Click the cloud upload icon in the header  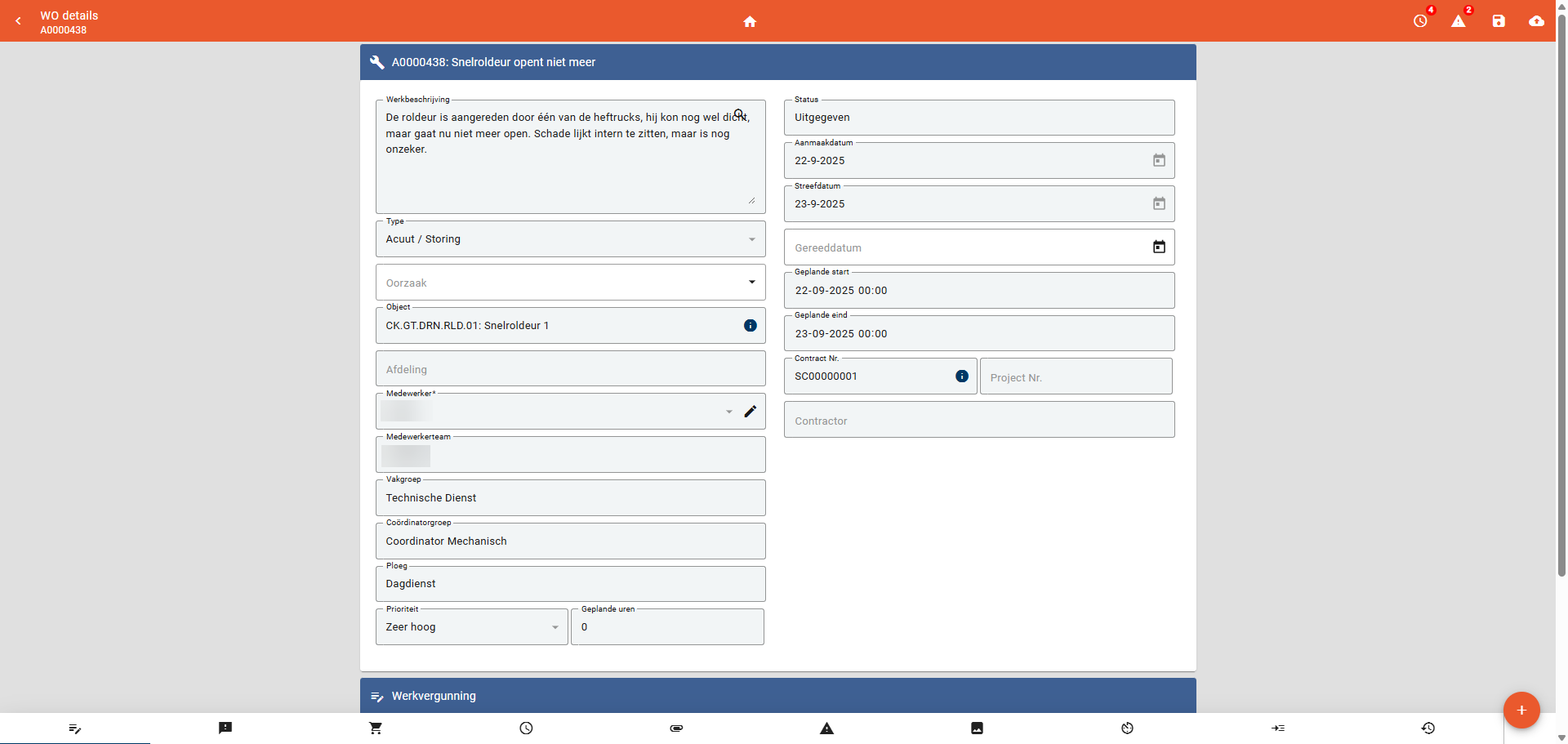point(1536,21)
